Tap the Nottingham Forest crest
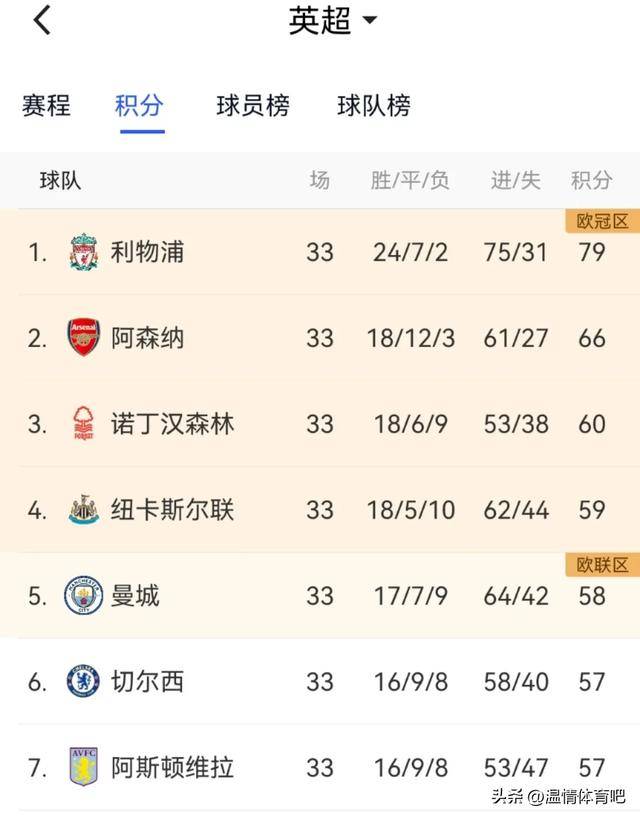The height and width of the screenshot is (819, 640). [84, 424]
